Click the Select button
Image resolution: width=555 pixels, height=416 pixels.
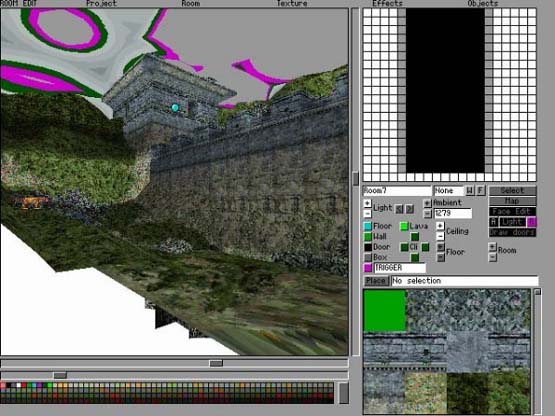click(512, 190)
